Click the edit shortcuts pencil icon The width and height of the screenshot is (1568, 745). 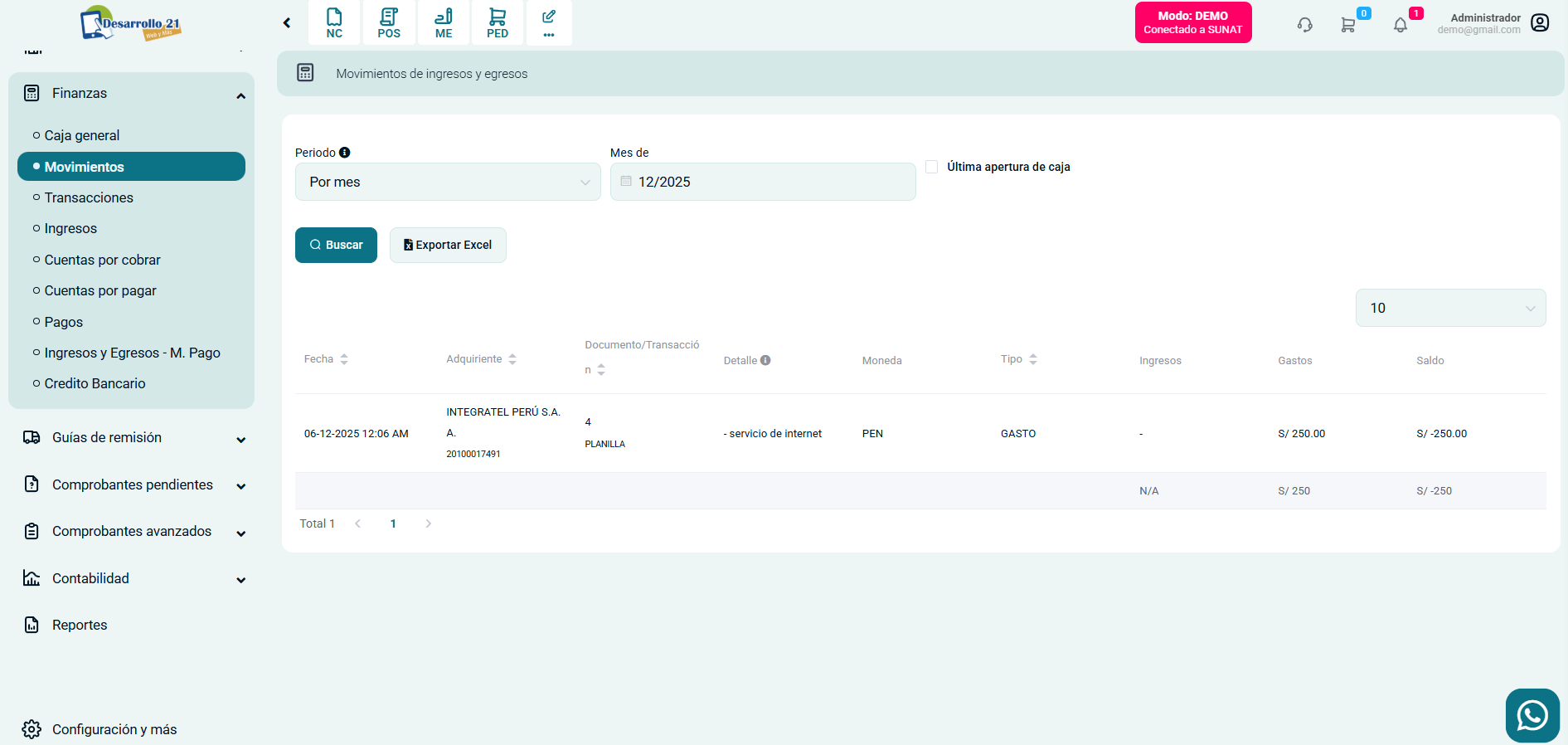(x=549, y=22)
